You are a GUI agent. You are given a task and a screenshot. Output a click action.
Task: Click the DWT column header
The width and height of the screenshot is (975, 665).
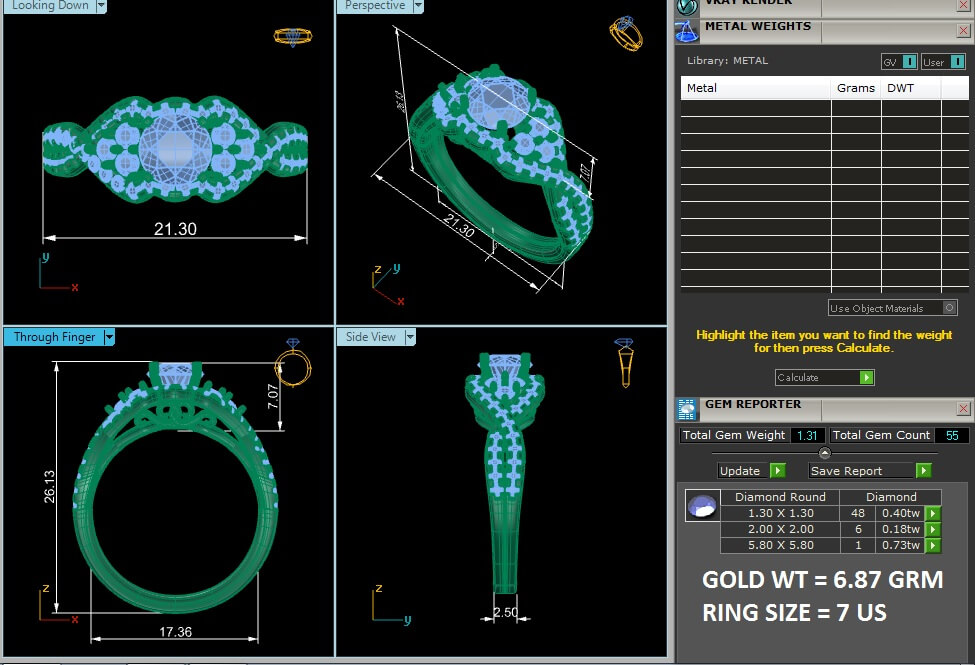coord(911,88)
